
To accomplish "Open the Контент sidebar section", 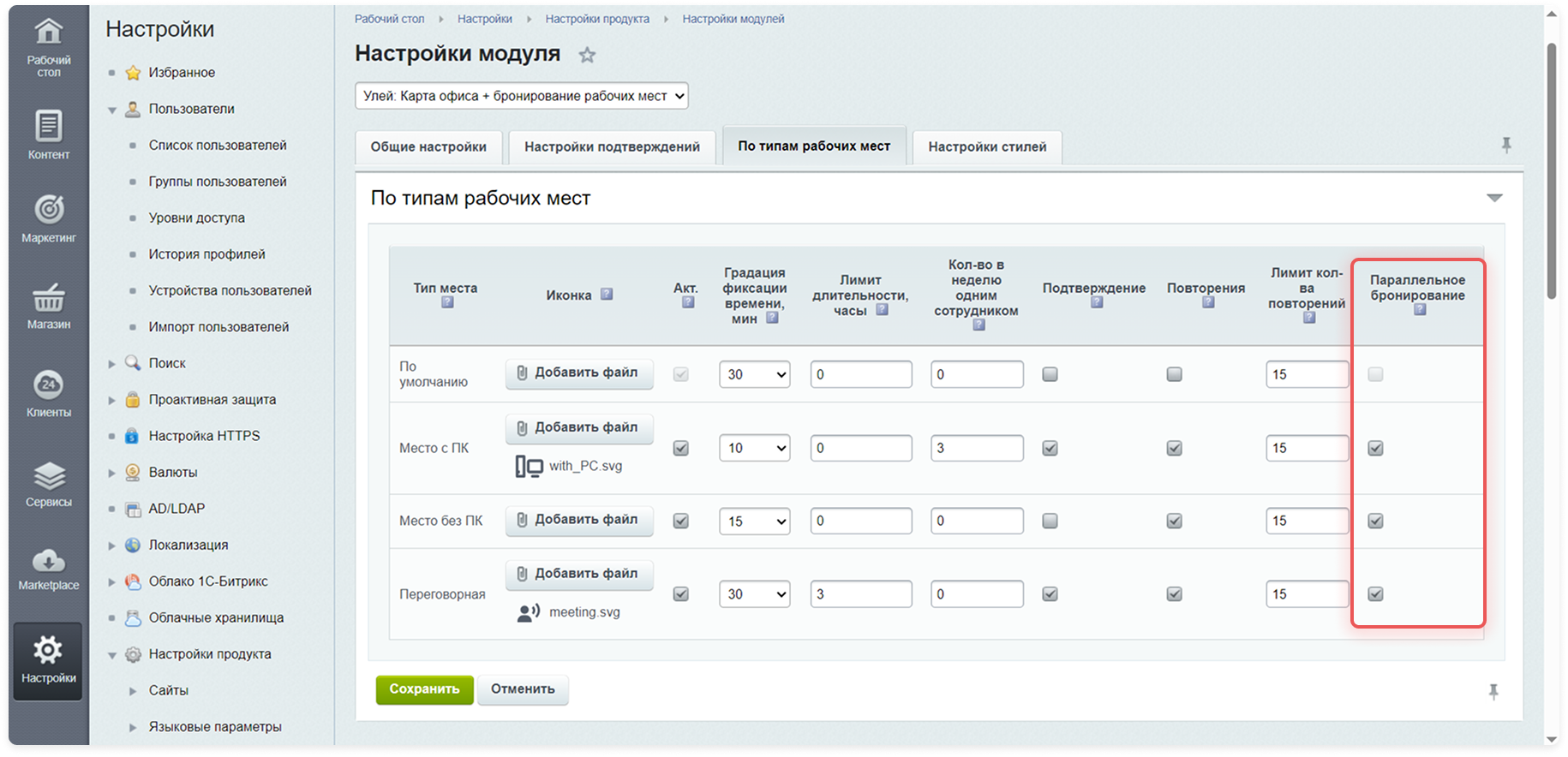I will pyautogui.click(x=49, y=135).
